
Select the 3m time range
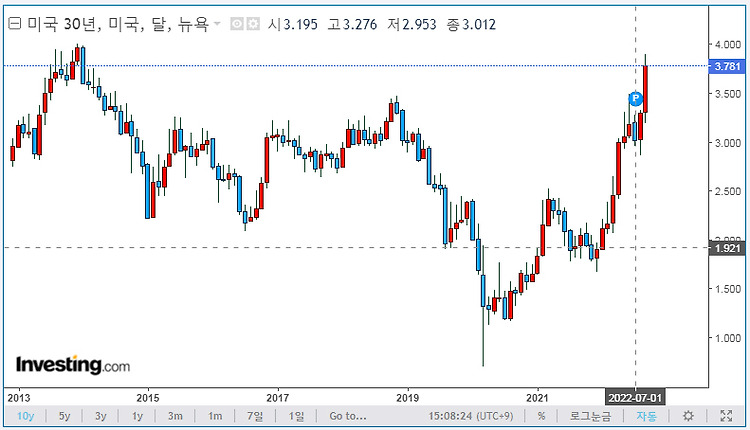tap(175, 416)
